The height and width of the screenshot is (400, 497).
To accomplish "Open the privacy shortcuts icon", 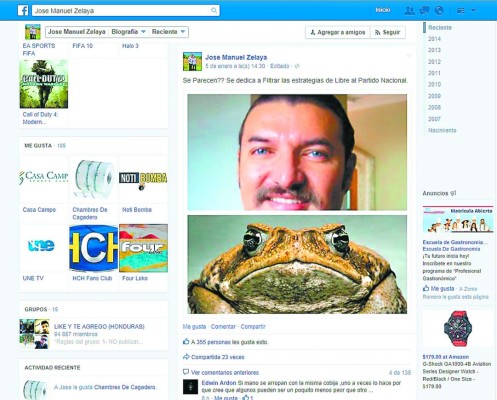I will click(461, 11).
